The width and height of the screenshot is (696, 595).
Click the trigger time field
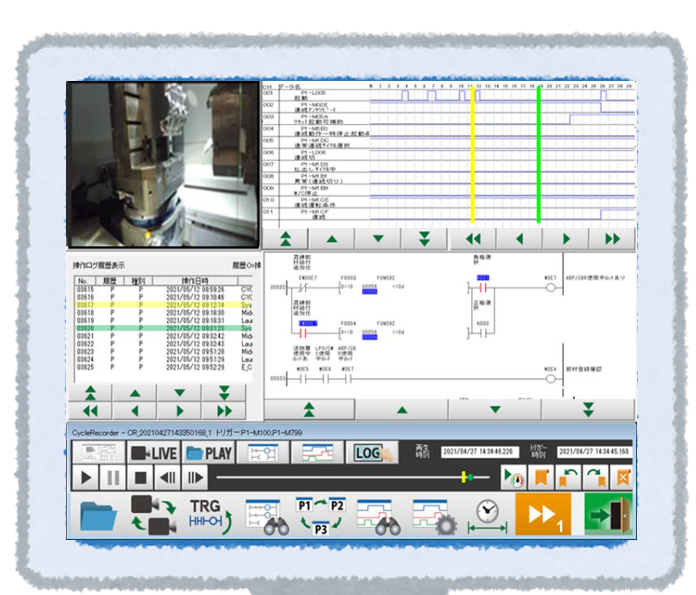point(594,452)
